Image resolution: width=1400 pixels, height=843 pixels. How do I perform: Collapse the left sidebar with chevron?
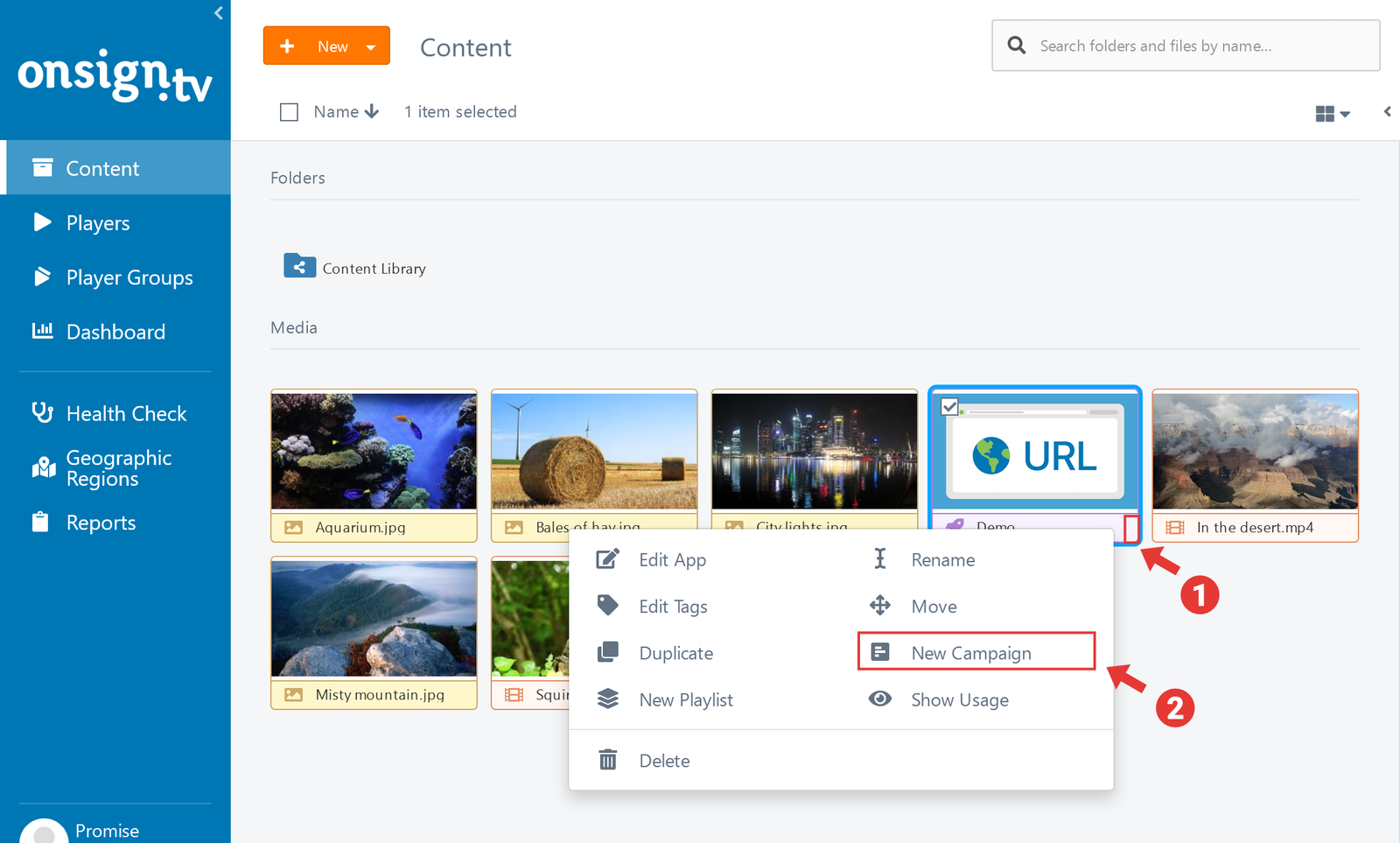(x=219, y=13)
